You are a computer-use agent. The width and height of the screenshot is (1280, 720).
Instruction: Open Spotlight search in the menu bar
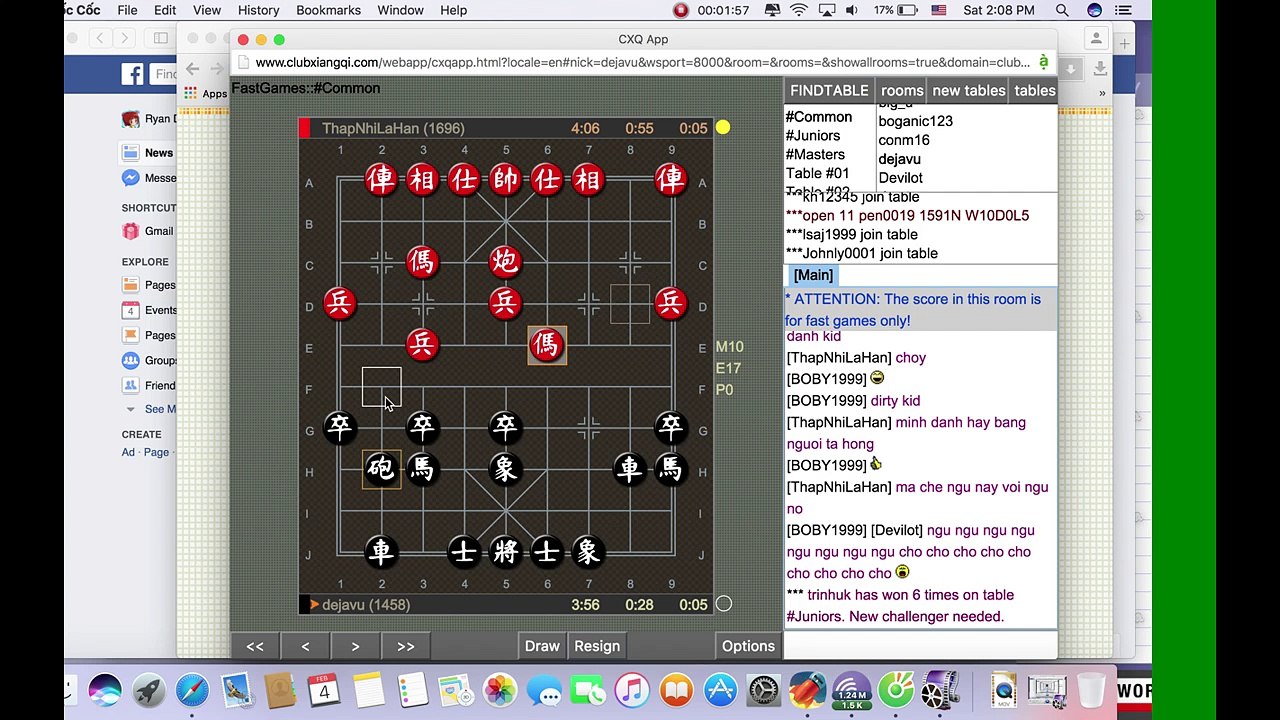pos(1062,10)
